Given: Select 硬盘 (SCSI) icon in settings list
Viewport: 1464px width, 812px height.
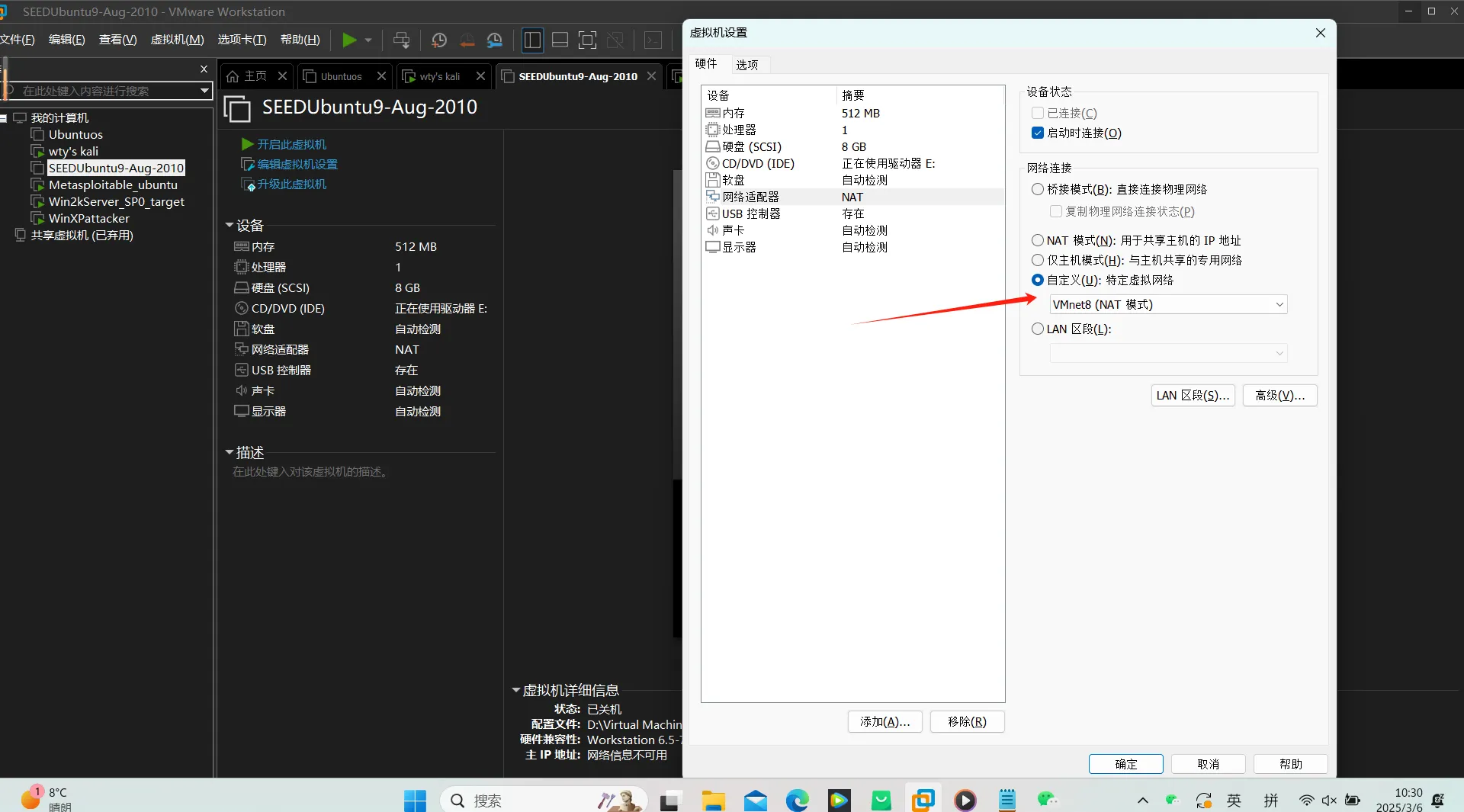Looking at the screenshot, I should [713, 146].
